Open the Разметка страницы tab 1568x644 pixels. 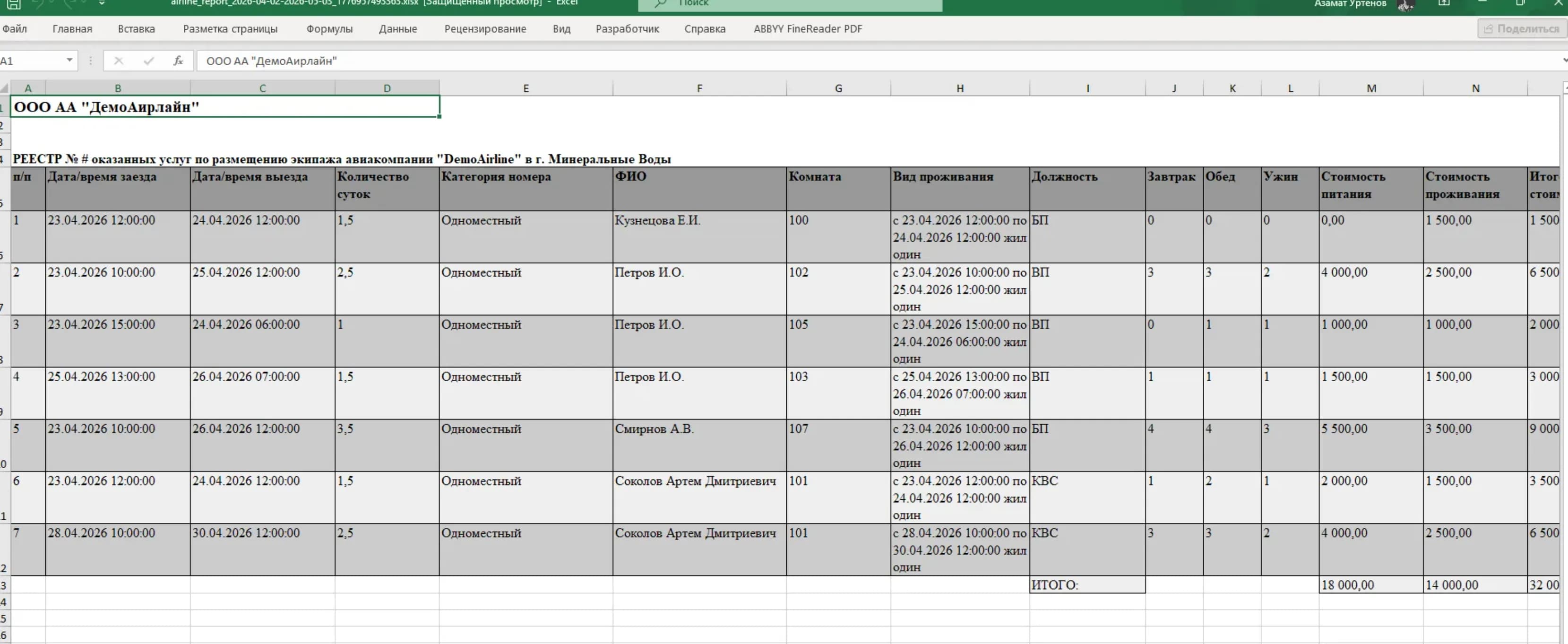(230, 29)
